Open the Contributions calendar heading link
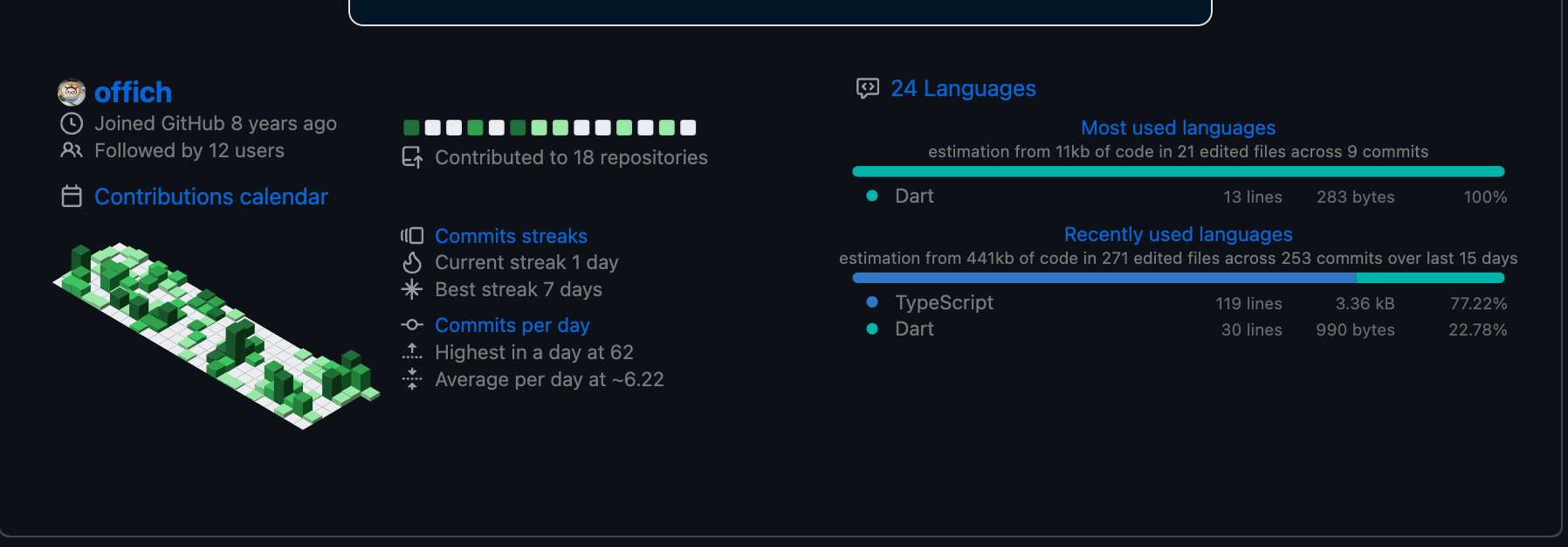Image resolution: width=1568 pixels, height=547 pixels. coord(211,197)
